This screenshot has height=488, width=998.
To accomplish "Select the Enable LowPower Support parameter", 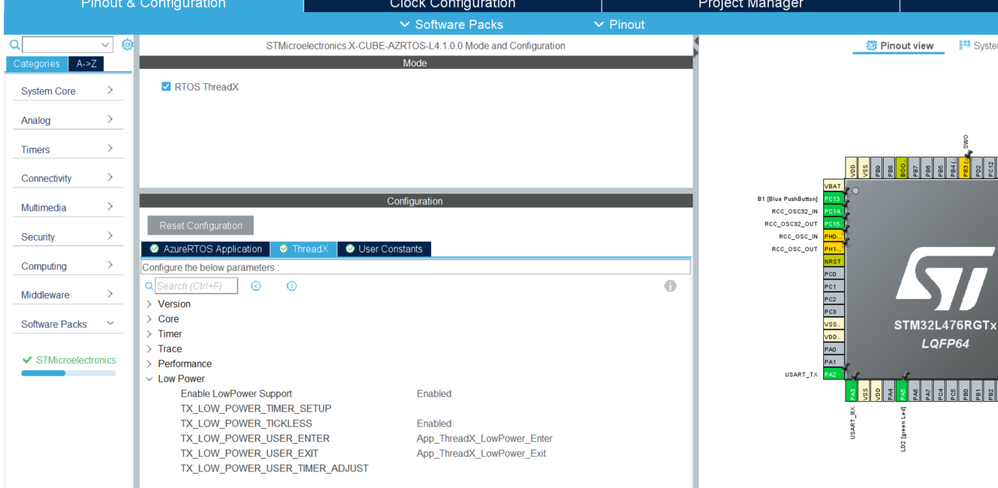I will pyautogui.click(x=236, y=394).
